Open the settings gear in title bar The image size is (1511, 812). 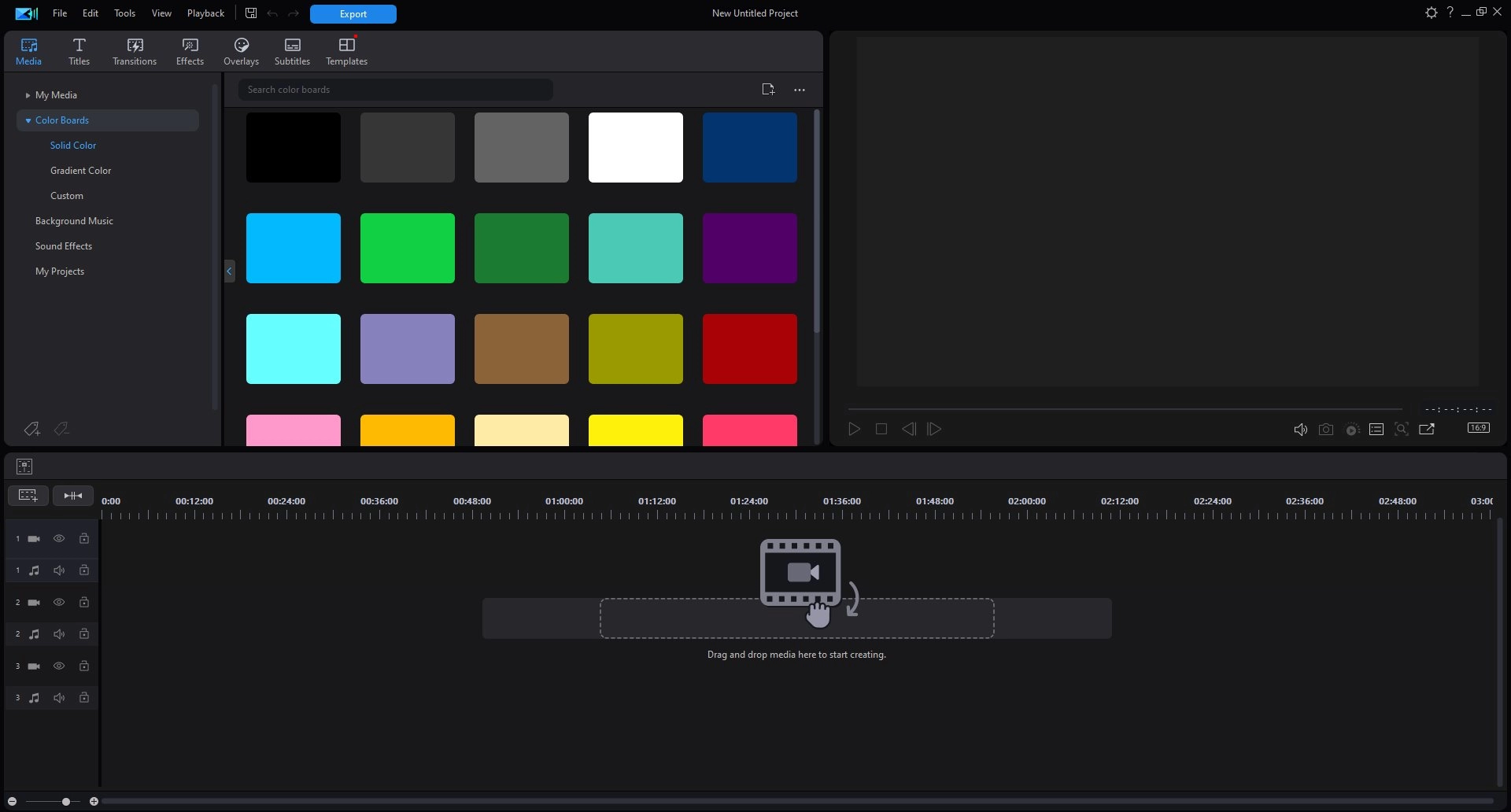pyautogui.click(x=1431, y=13)
